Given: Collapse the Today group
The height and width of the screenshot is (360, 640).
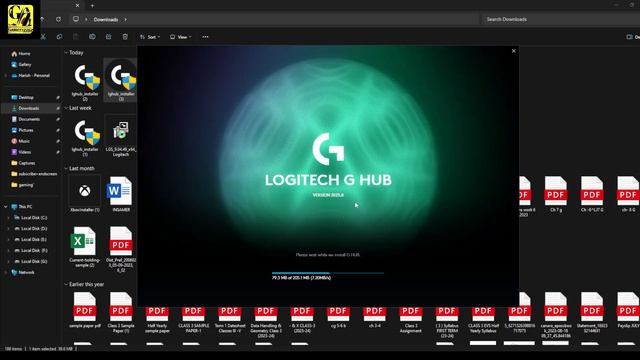Looking at the screenshot, I should [x=66, y=53].
